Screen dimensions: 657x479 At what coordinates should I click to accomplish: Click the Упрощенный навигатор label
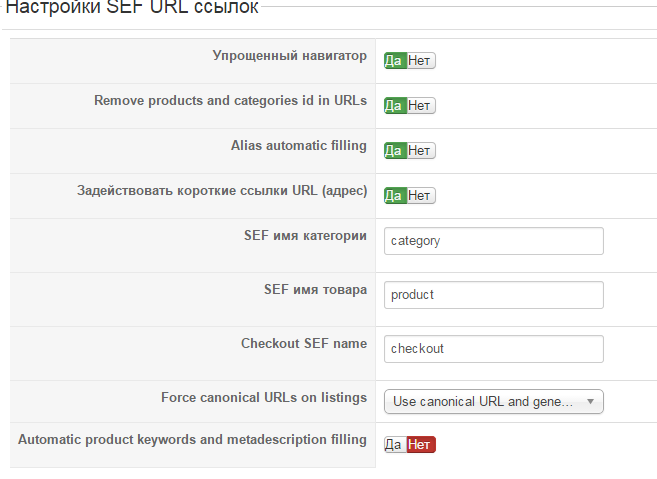289,56
